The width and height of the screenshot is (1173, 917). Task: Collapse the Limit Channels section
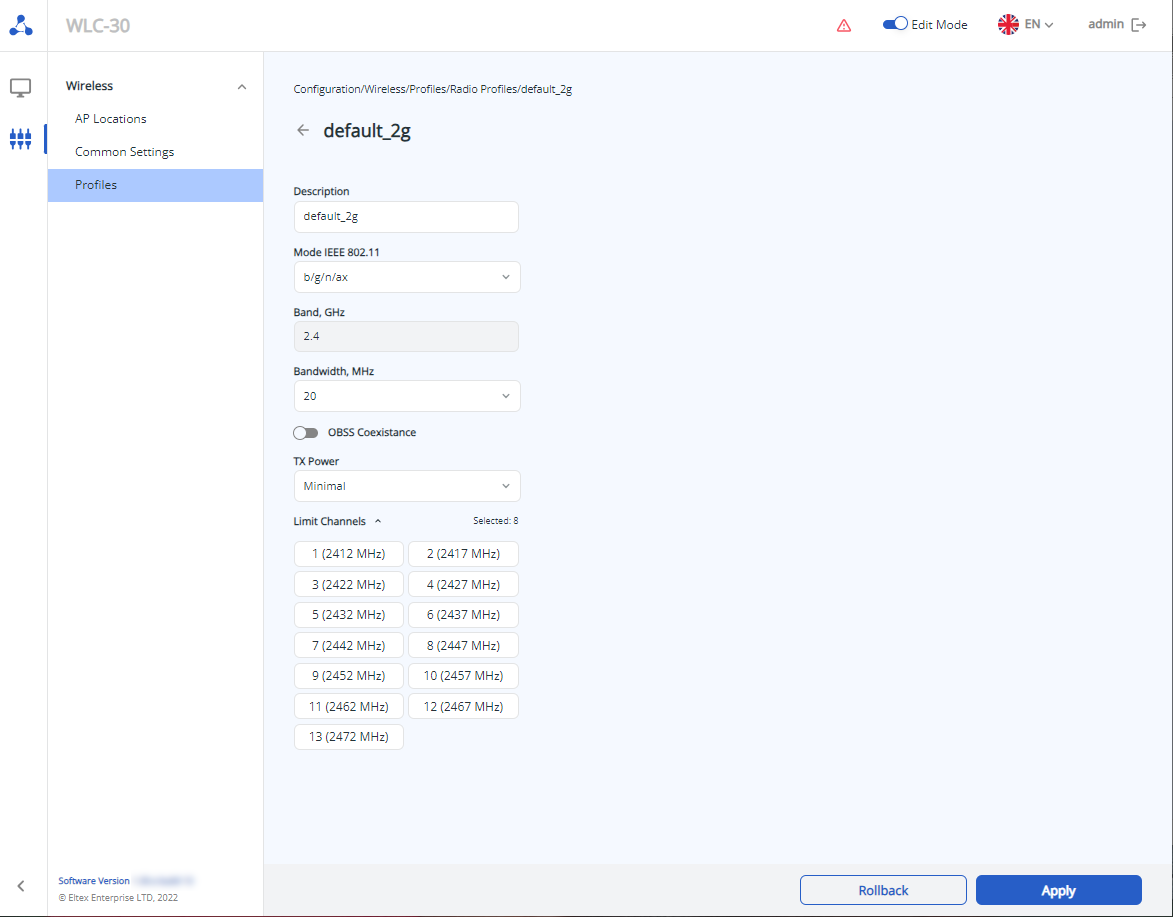click(x=378, y=521)
